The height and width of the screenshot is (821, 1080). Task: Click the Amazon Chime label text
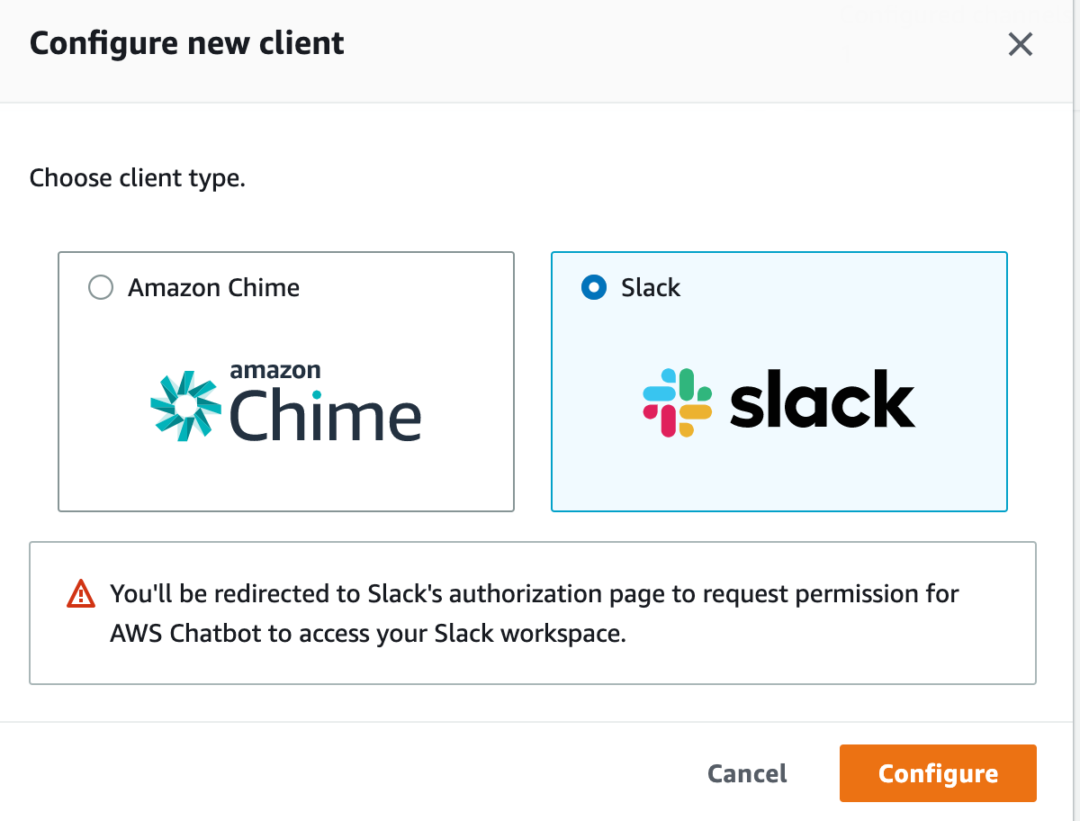coord(213,287)
